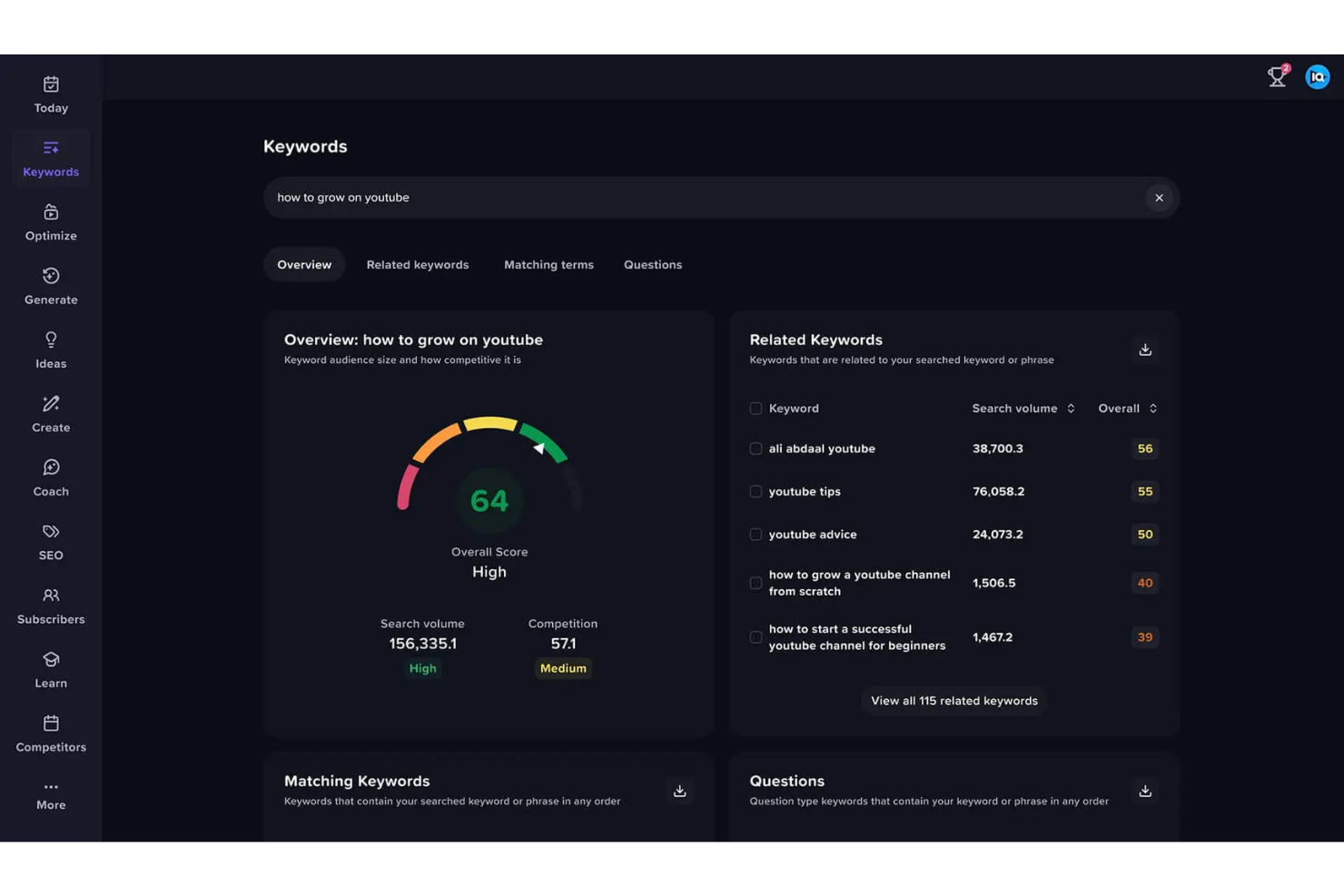Check the select-all Keyword header checkbox

pos(756,408)
